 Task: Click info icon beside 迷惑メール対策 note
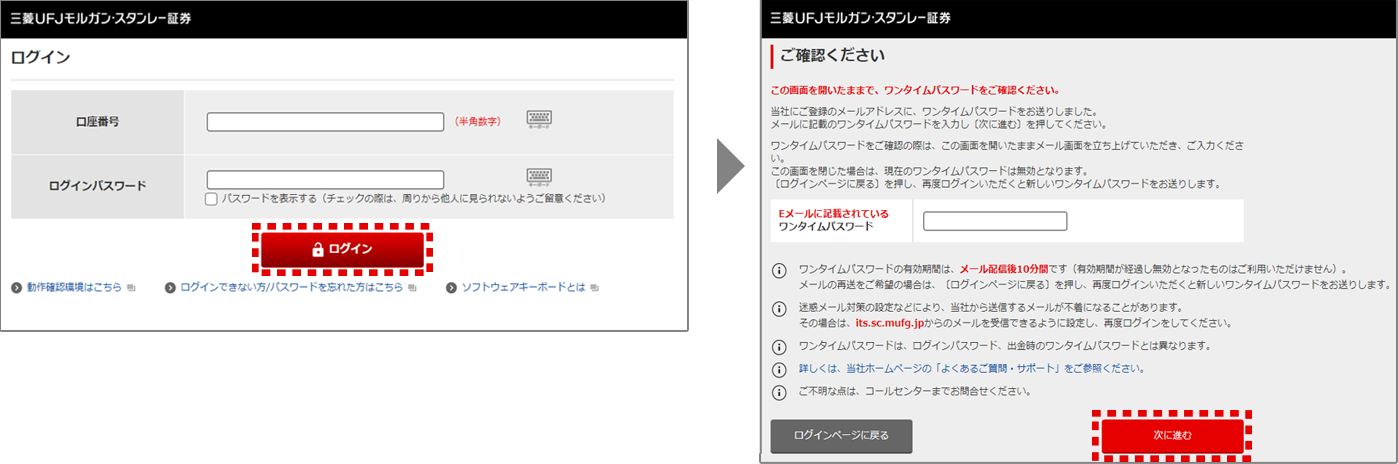click(780, 308)
